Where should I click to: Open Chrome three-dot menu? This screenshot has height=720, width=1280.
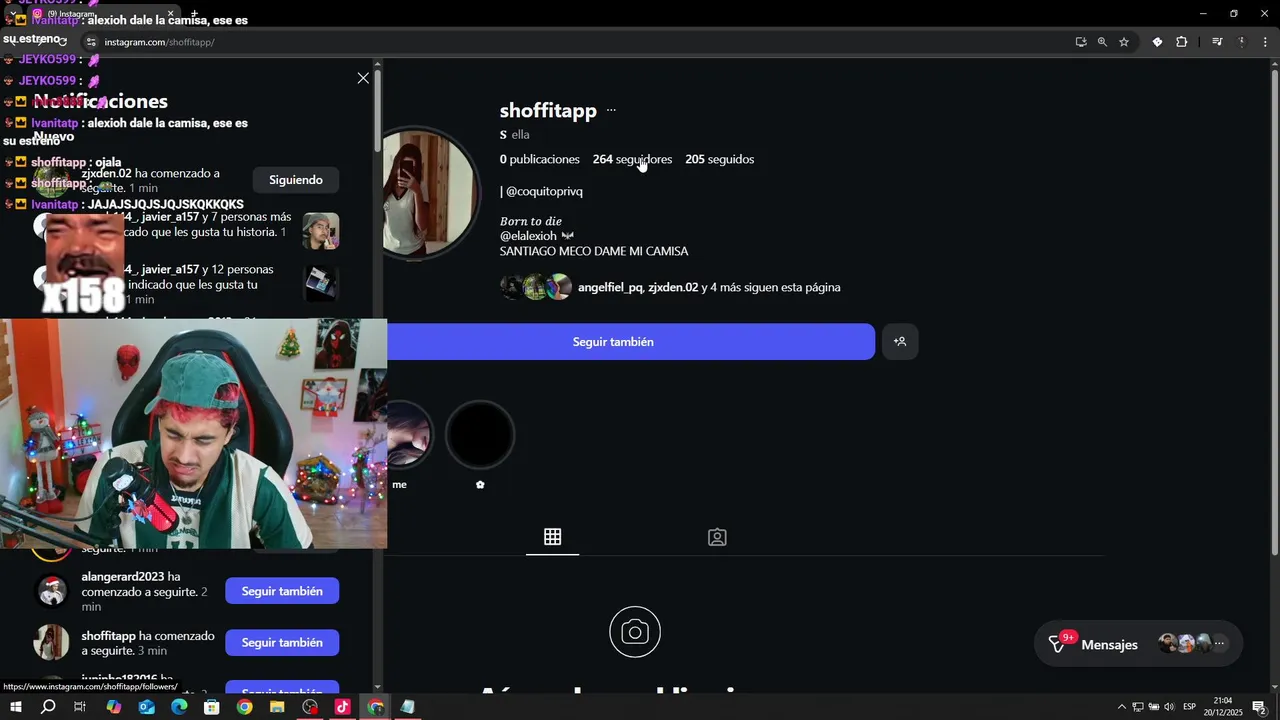point(1265,42)
